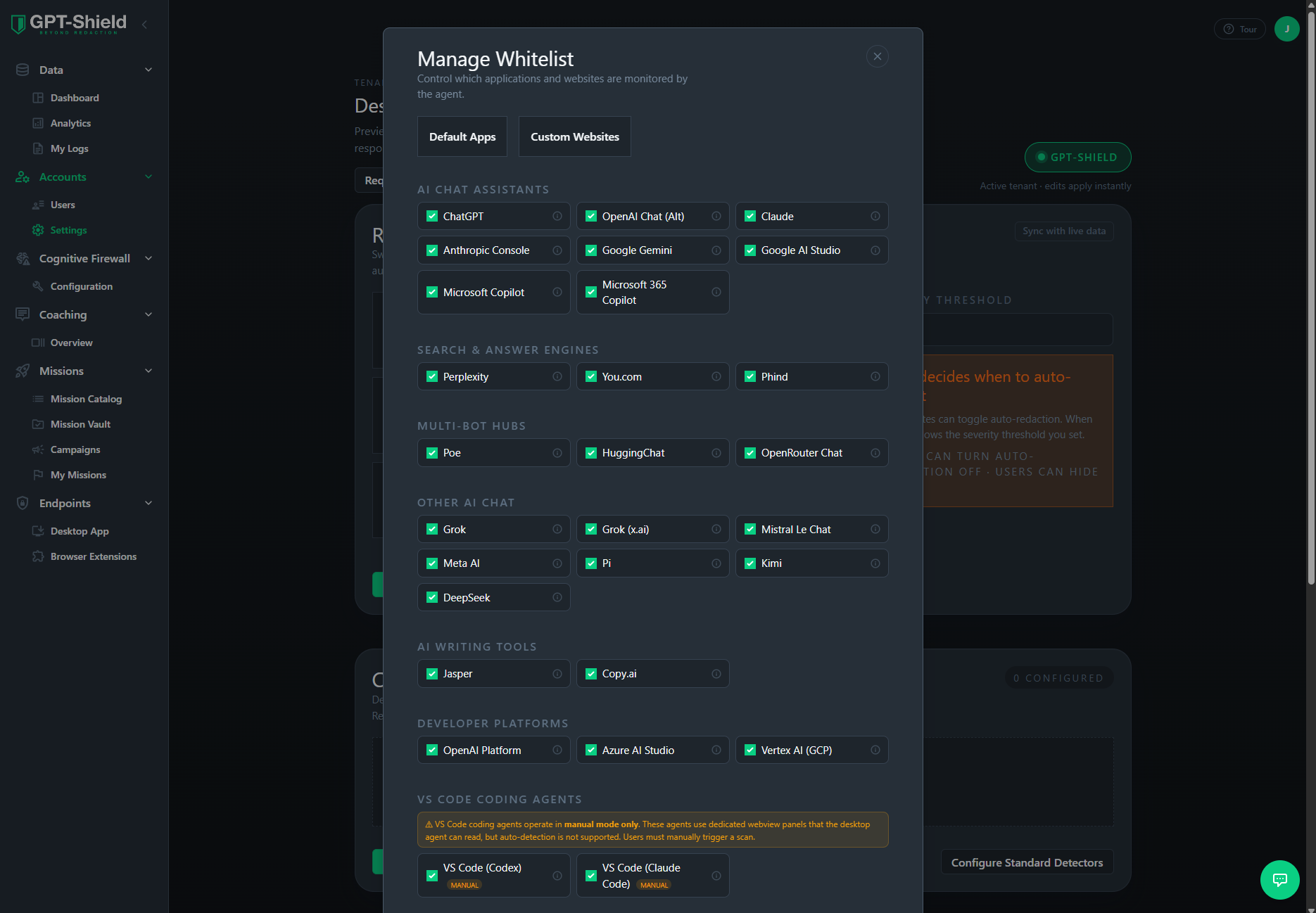The height and width of the screenshot is (913, 1316).
Task: Show info for Anthropic Console
Action: [557, 250]
